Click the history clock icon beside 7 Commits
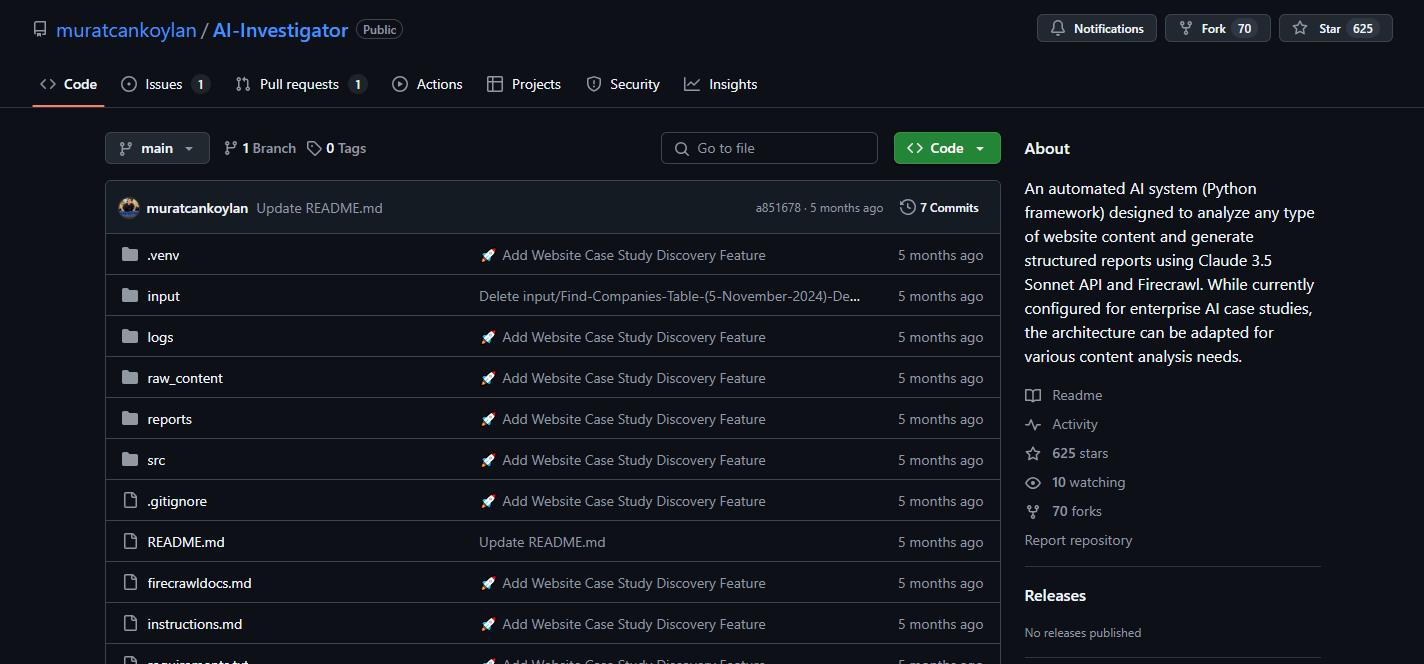Screen dimensions: 1424x664 pyautogui.click(x=908, y=208)
